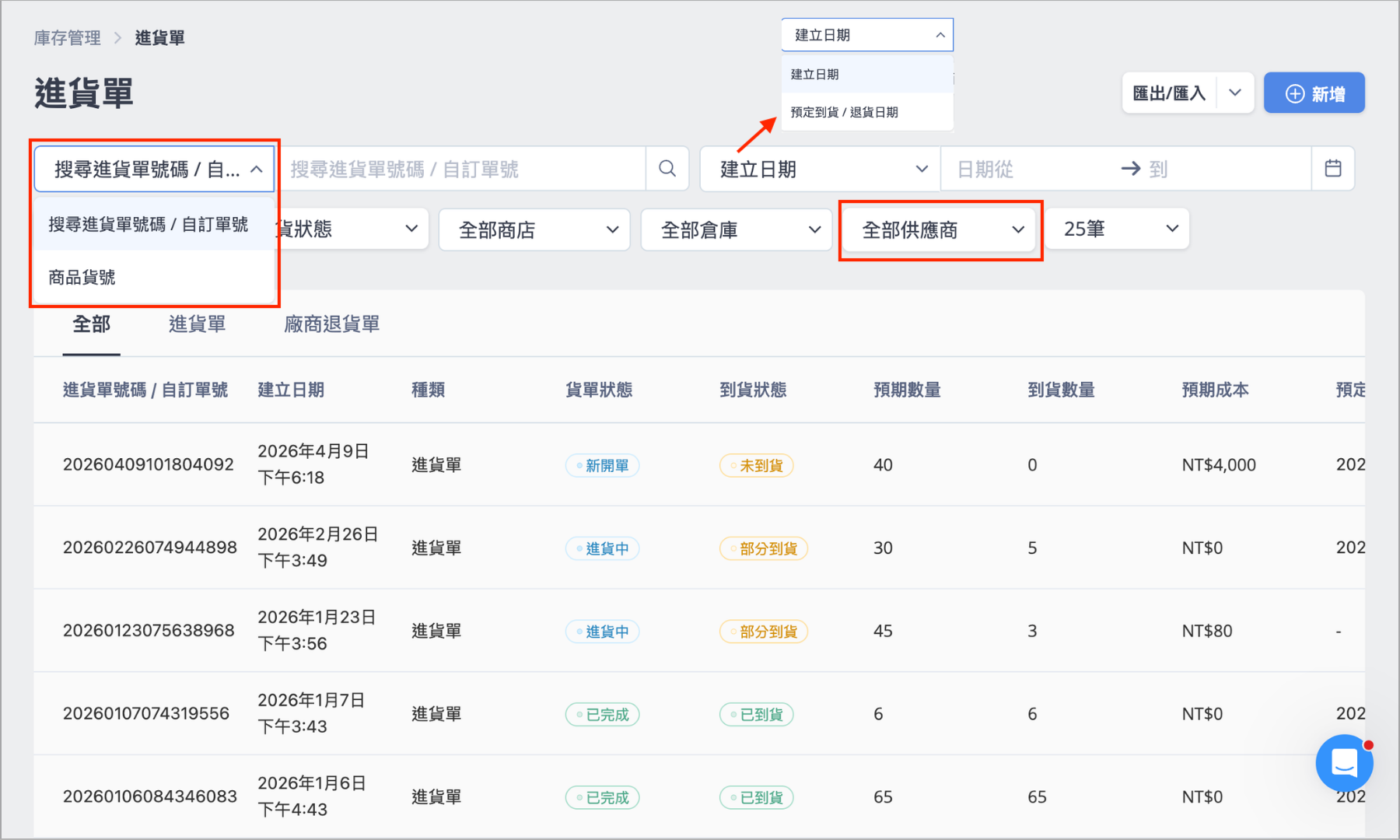Select 商品貨號 option in dropdown
This screenshot has height=840, width=1400.
click(154, 278)
